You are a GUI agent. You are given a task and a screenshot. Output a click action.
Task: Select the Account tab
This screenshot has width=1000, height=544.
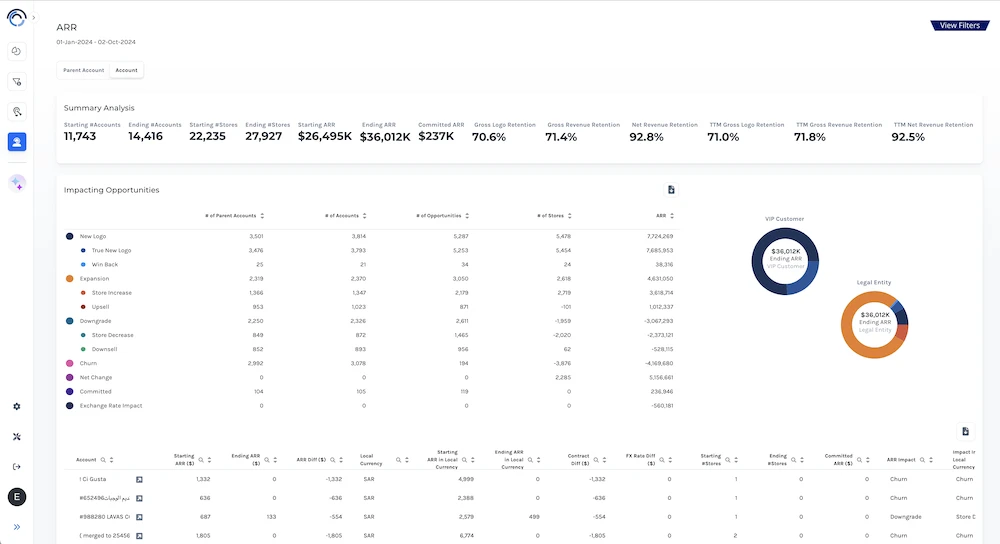[x=127, y=71]
